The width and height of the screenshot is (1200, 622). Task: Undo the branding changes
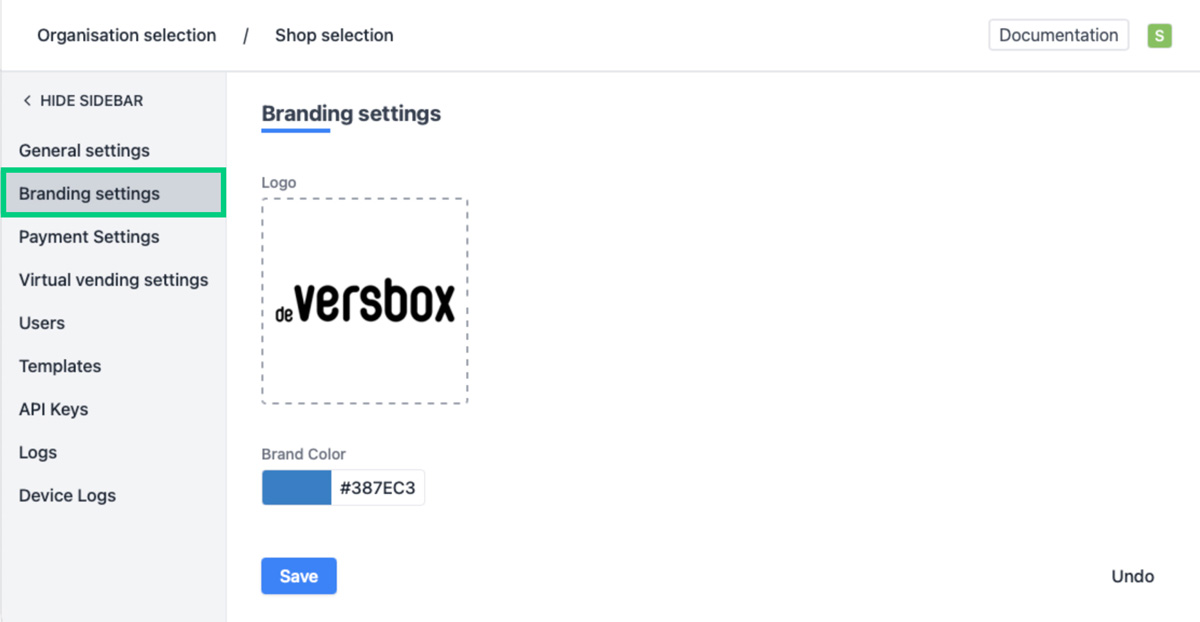tap(1133, 576)
